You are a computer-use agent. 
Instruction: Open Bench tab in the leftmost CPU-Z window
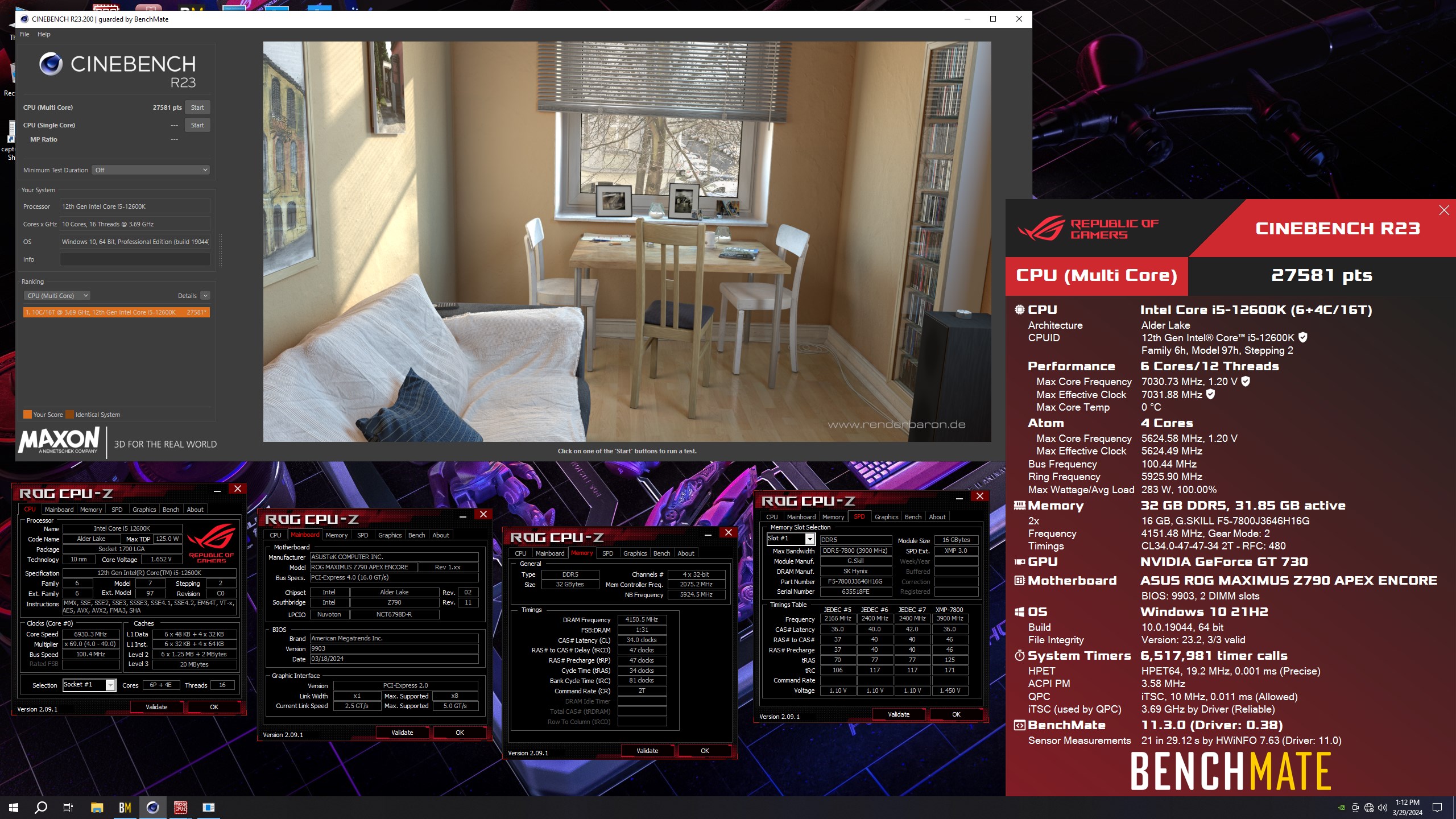click(x=171, y=510)
